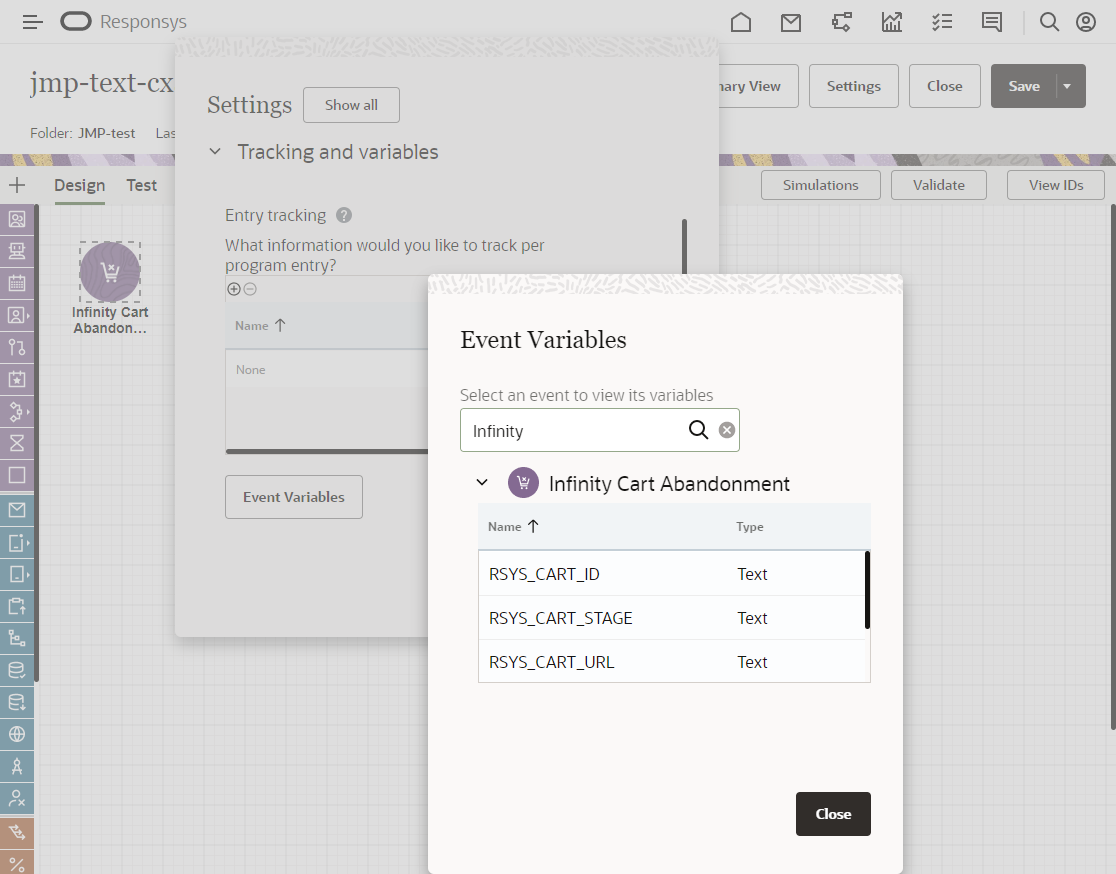
Task: Select the starred calendar event icon
Action: pyautogui.click(x=17, y=379)
